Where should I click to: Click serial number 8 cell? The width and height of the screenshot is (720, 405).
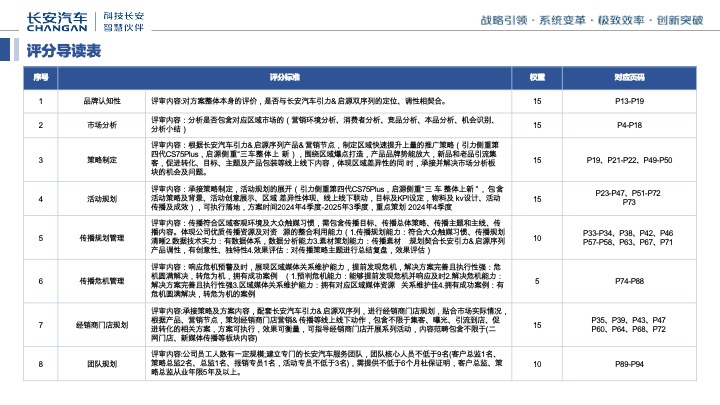point(41,364)
